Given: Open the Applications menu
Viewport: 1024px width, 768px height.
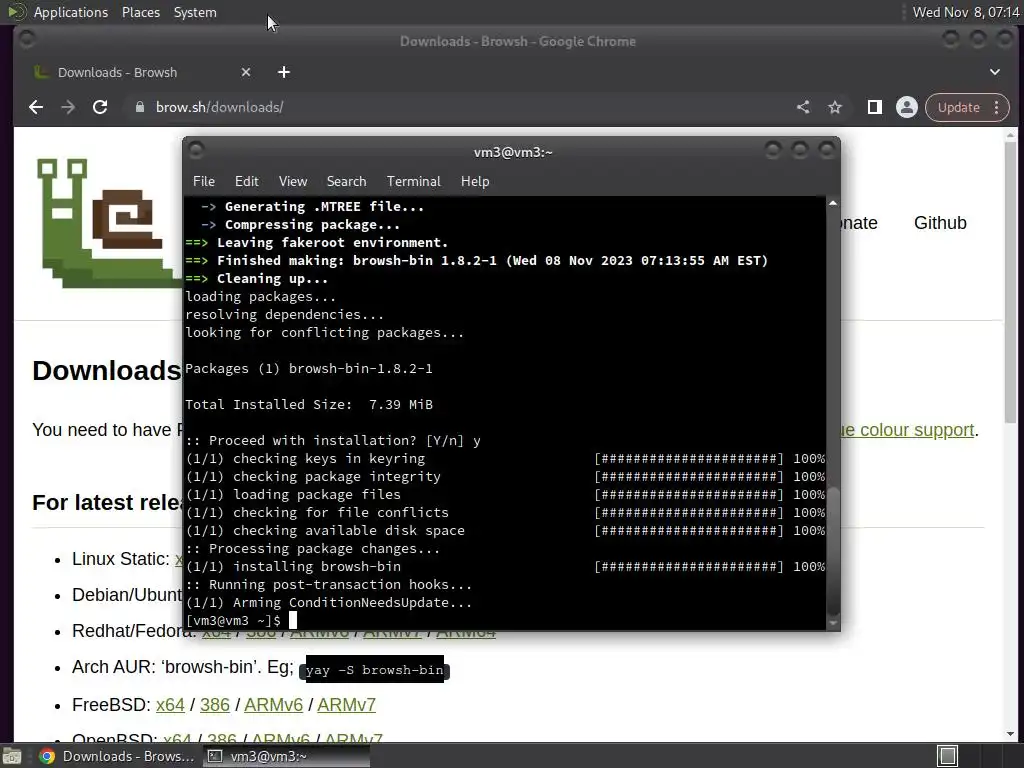Looking at the screenshot, I should 71,12.
